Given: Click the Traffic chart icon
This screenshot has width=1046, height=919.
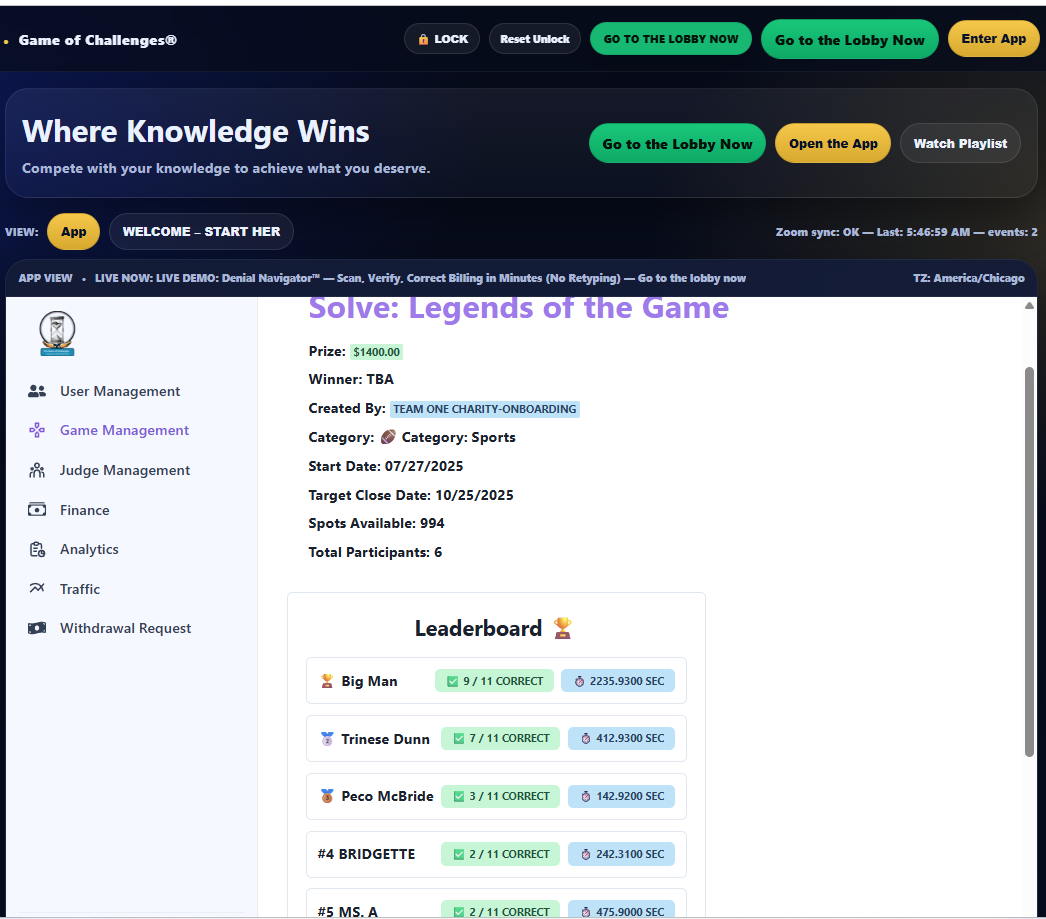Looking at the screenshot, I should pos(37,589).
